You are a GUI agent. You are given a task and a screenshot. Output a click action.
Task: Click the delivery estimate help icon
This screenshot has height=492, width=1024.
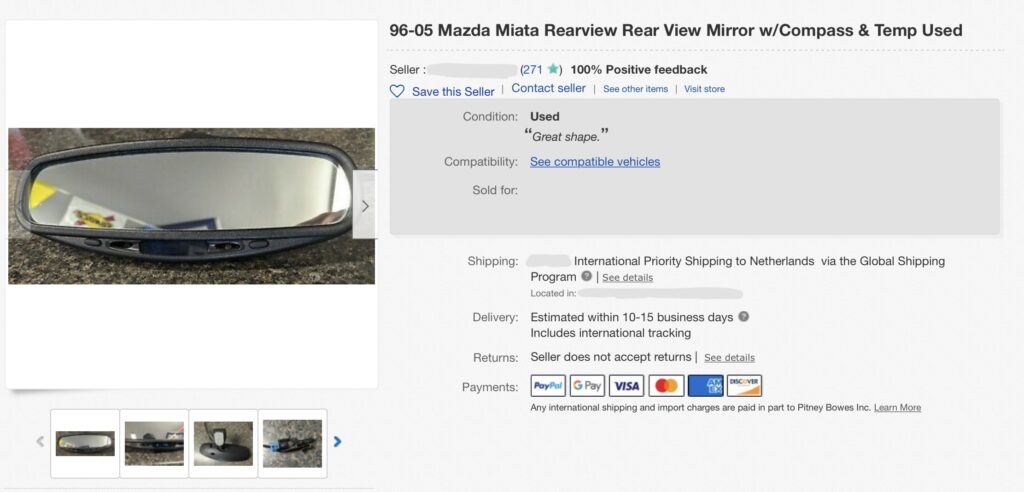click(743, 317)
